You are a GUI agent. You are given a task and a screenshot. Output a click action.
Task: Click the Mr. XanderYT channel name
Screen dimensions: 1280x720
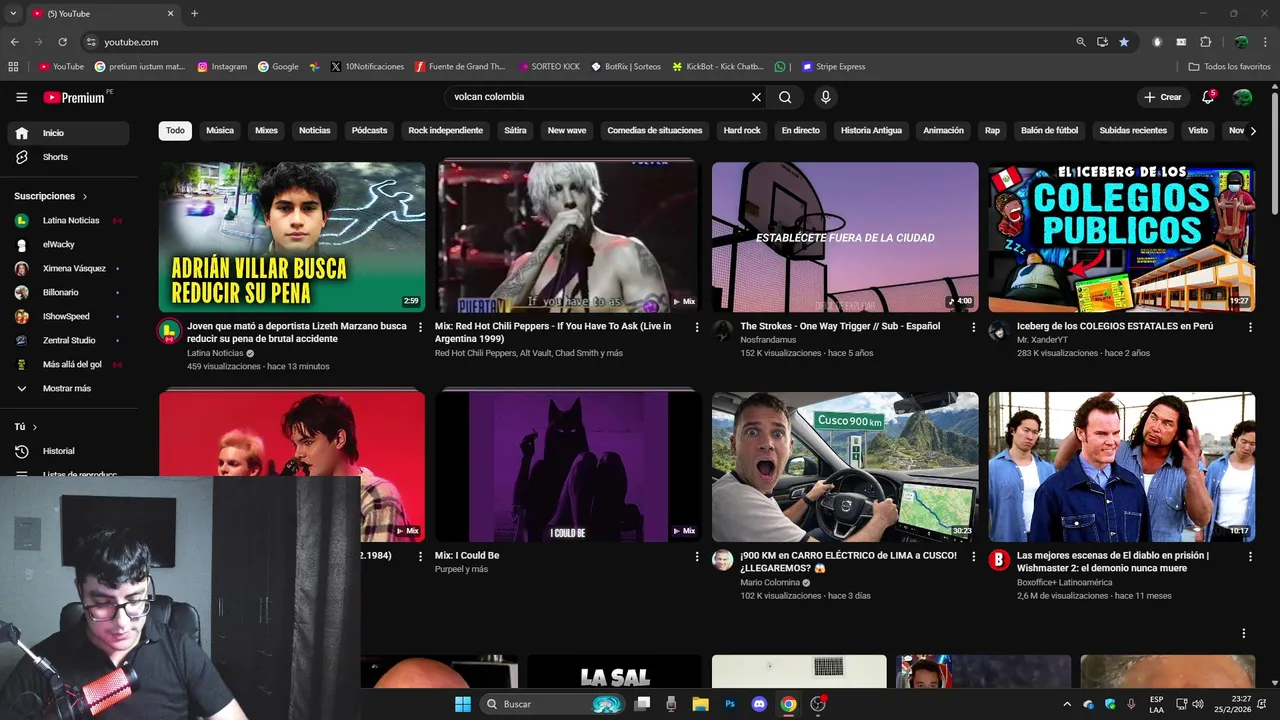pos(1042,340)
